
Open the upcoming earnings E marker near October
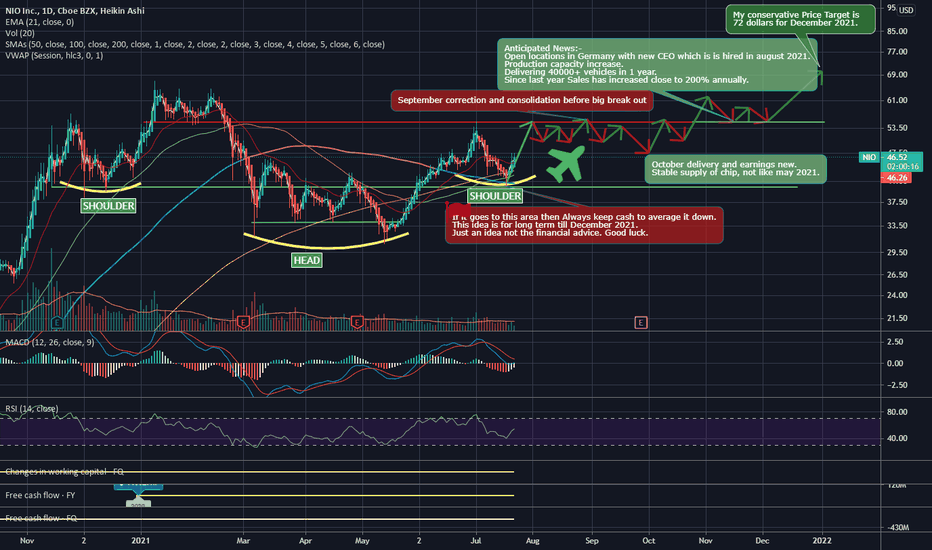click(641, 322)
